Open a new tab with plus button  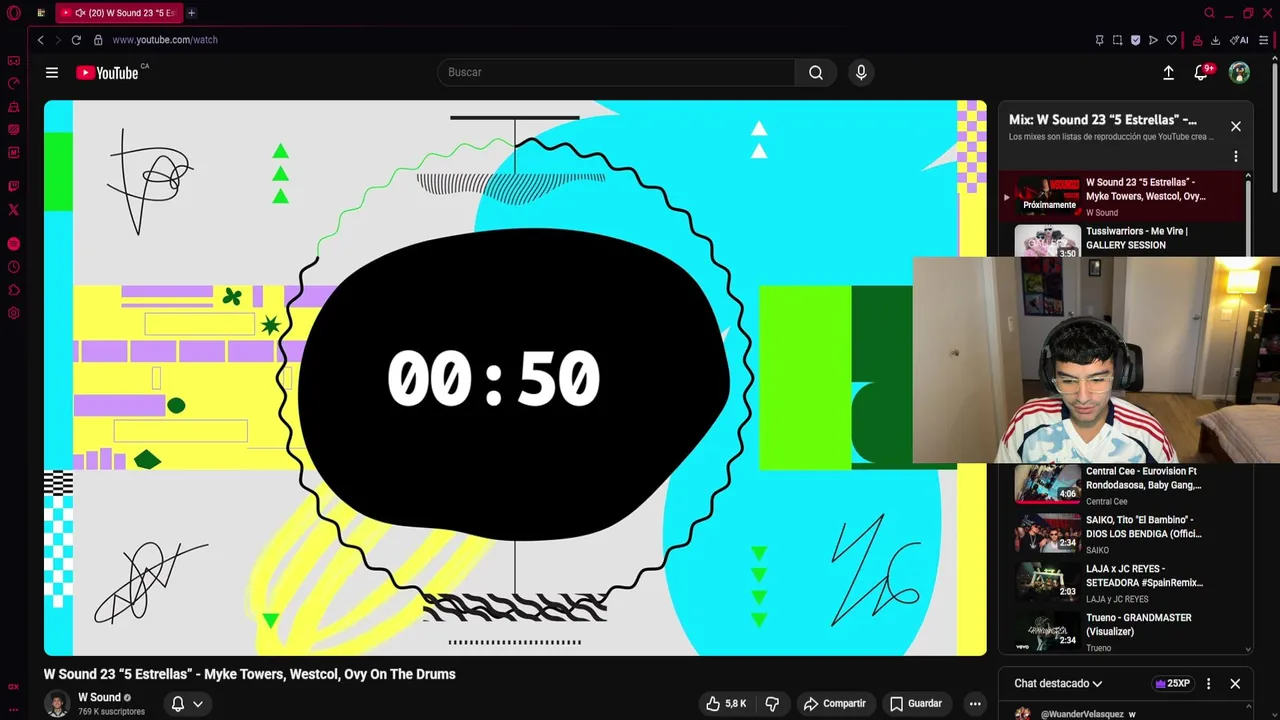tap(191, 13)
